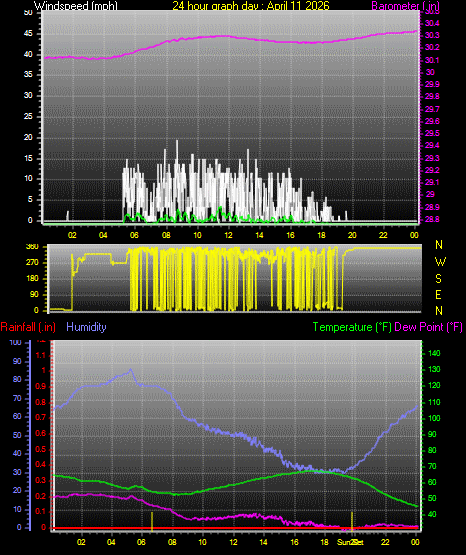Click the 0.8 rainfall axis value
This screenshot has height=555, width=466.
(41, 402)
